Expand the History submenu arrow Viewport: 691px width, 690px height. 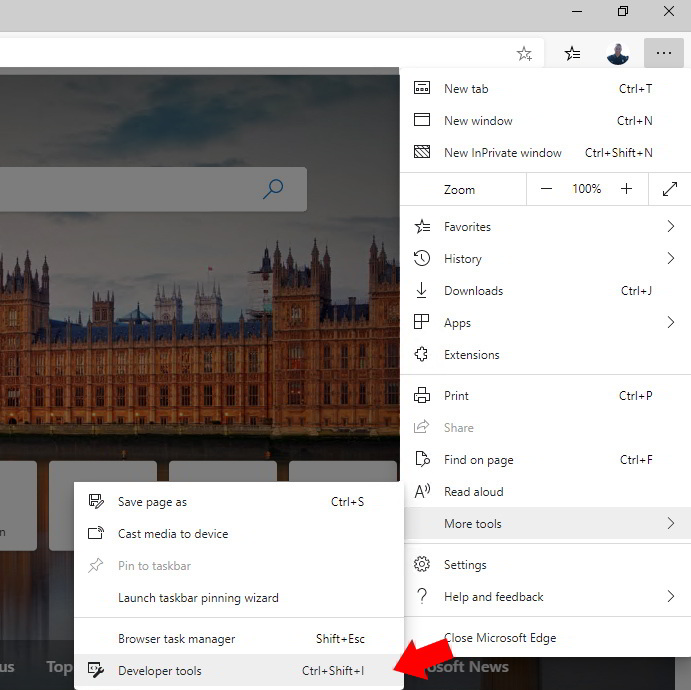671,258
